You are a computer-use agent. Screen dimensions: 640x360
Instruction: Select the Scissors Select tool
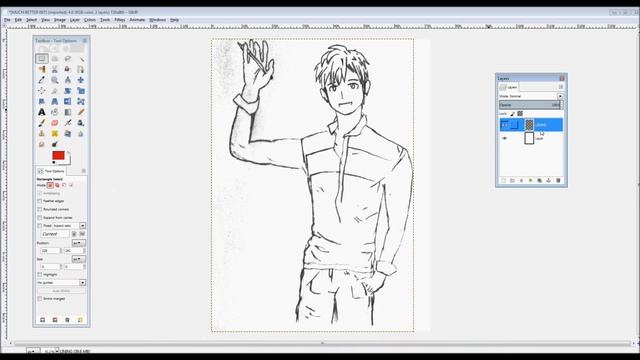(x=55, y=69)
